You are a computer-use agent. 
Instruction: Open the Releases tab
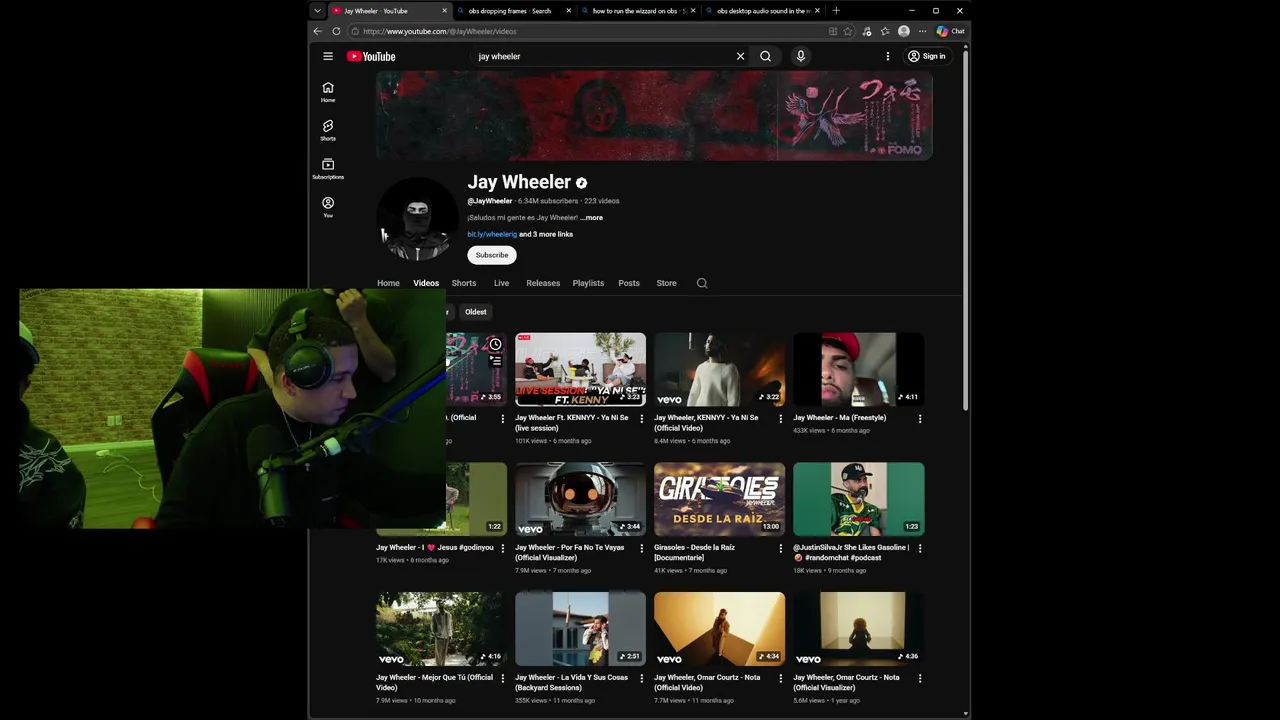pyautogui.click(x=543, y=283)
